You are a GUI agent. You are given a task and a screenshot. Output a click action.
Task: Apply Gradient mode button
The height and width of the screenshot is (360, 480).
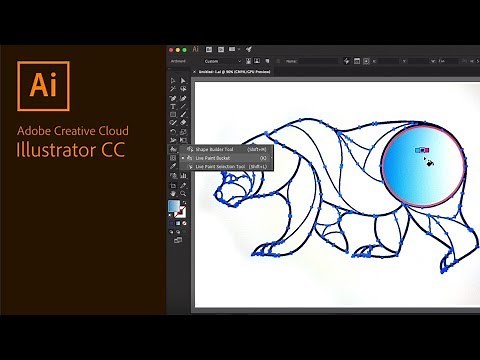(178, 223)
